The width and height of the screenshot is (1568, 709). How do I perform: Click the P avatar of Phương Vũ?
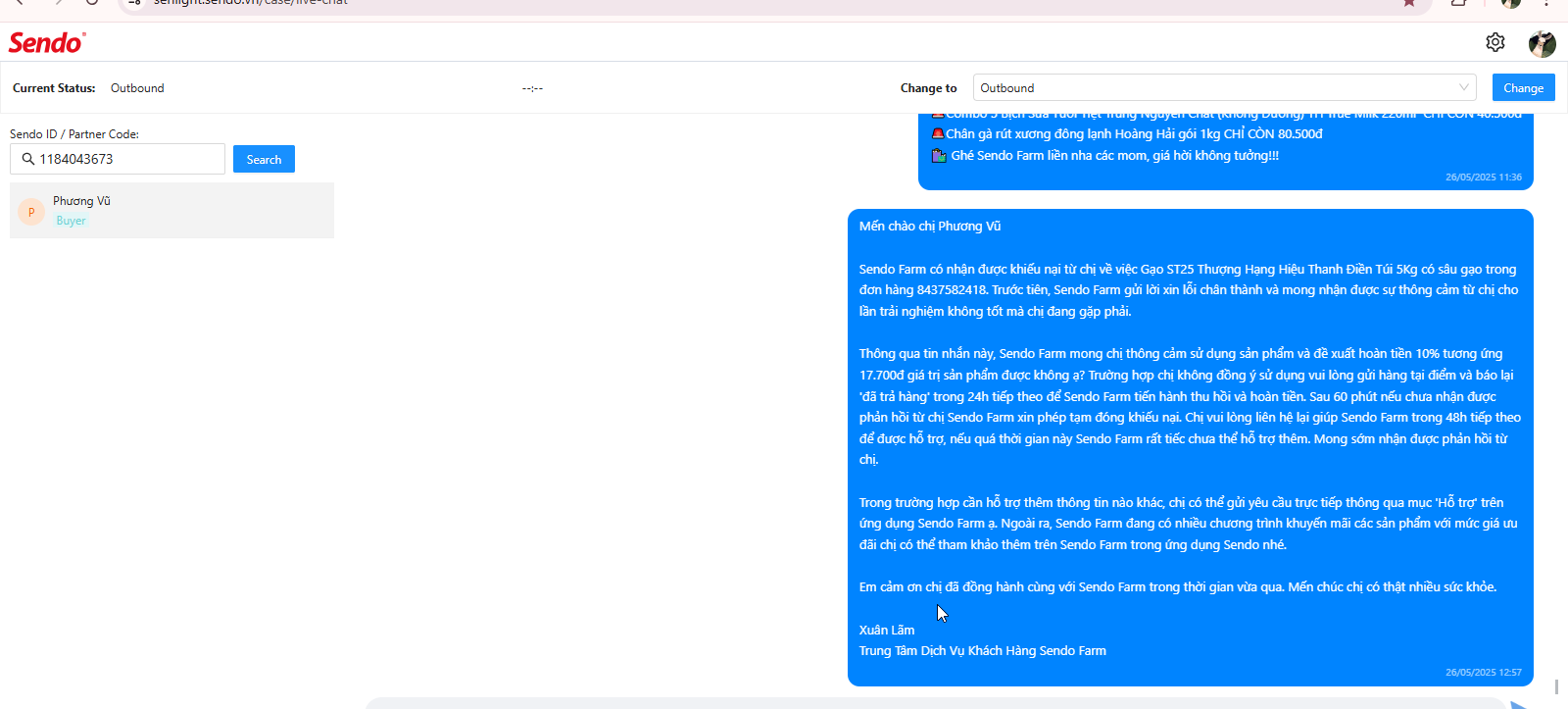(31, 212)
